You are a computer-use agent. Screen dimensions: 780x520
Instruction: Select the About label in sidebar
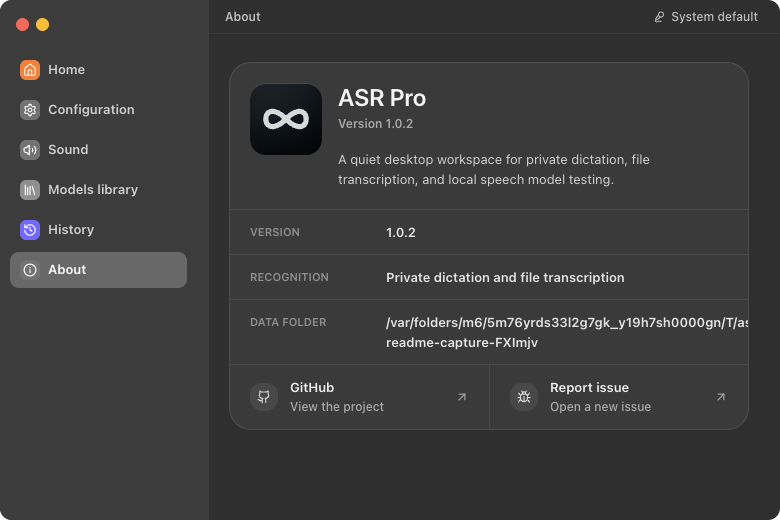(67, 270)
